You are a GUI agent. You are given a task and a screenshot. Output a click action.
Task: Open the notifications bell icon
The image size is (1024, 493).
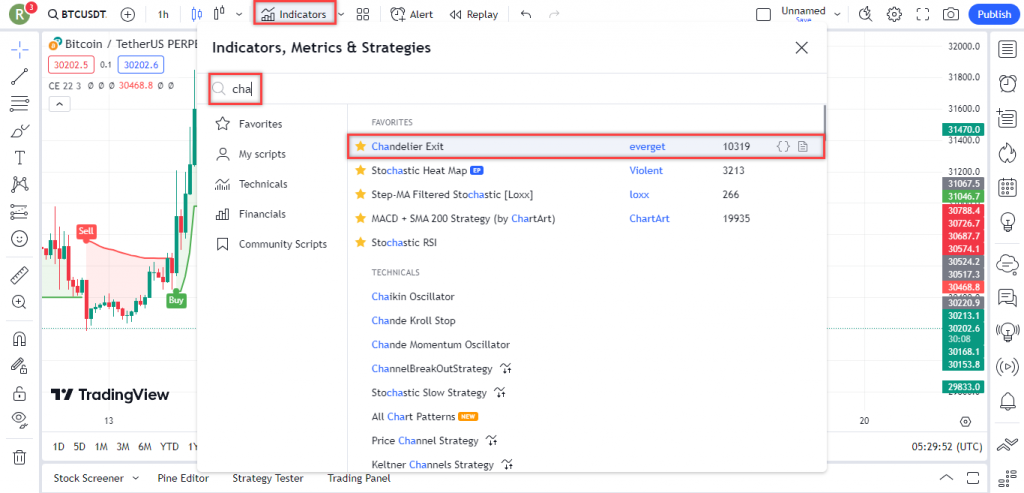(1008, 400)
